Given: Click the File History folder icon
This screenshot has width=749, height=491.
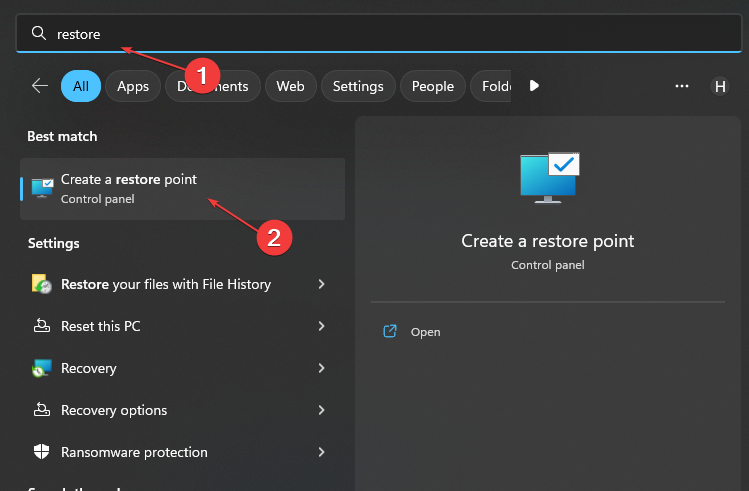Looking at the screenshot, I should (x=42, y=284).
